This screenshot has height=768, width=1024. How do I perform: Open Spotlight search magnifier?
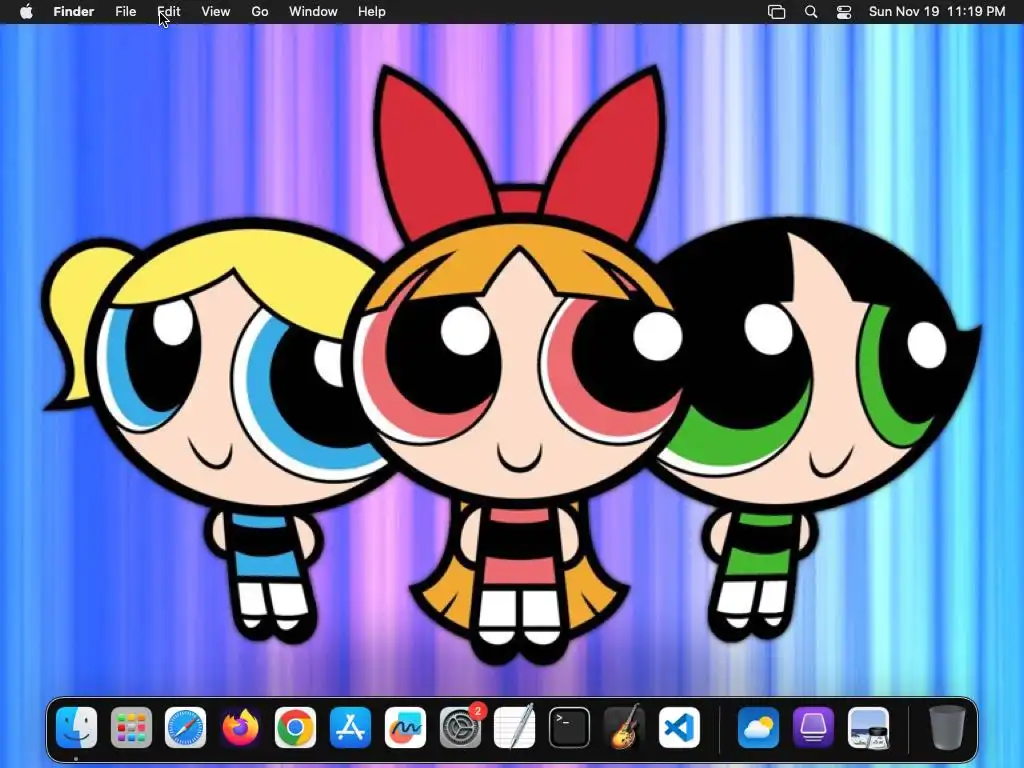click(811, 12)
